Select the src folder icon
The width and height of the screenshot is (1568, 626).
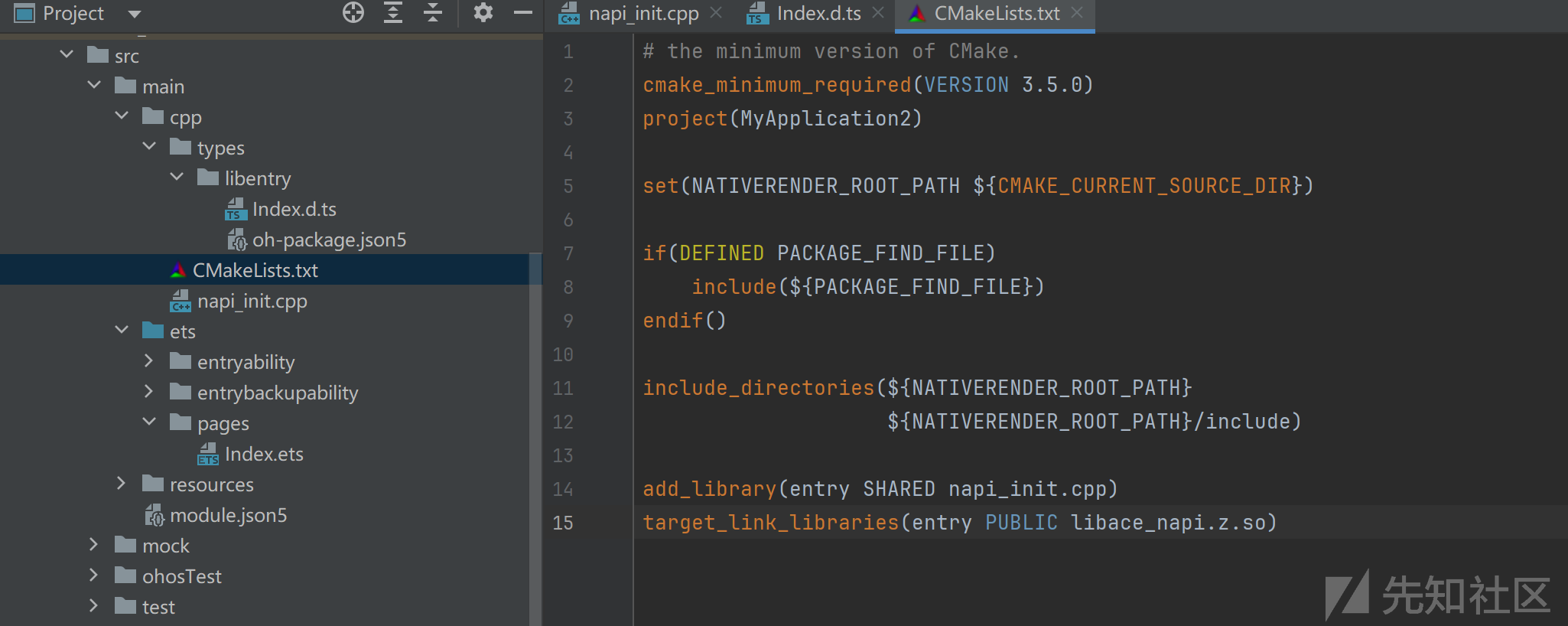98,54
